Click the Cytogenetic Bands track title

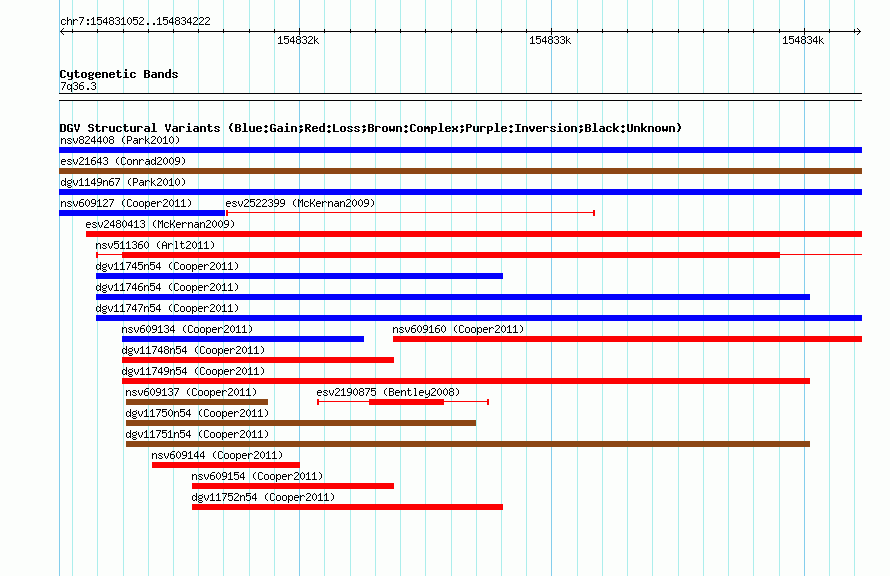pyautogui.click(x=119, y=74)
